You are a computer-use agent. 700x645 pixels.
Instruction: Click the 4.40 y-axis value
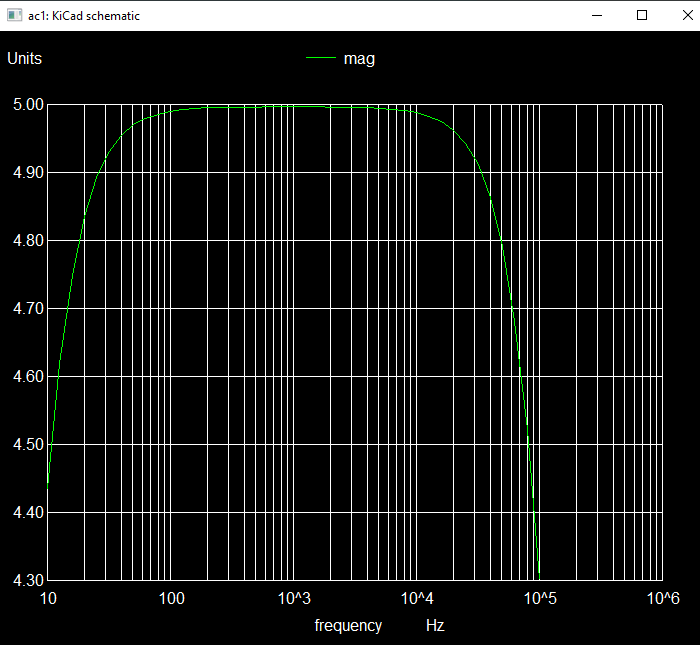pos(29,512)
